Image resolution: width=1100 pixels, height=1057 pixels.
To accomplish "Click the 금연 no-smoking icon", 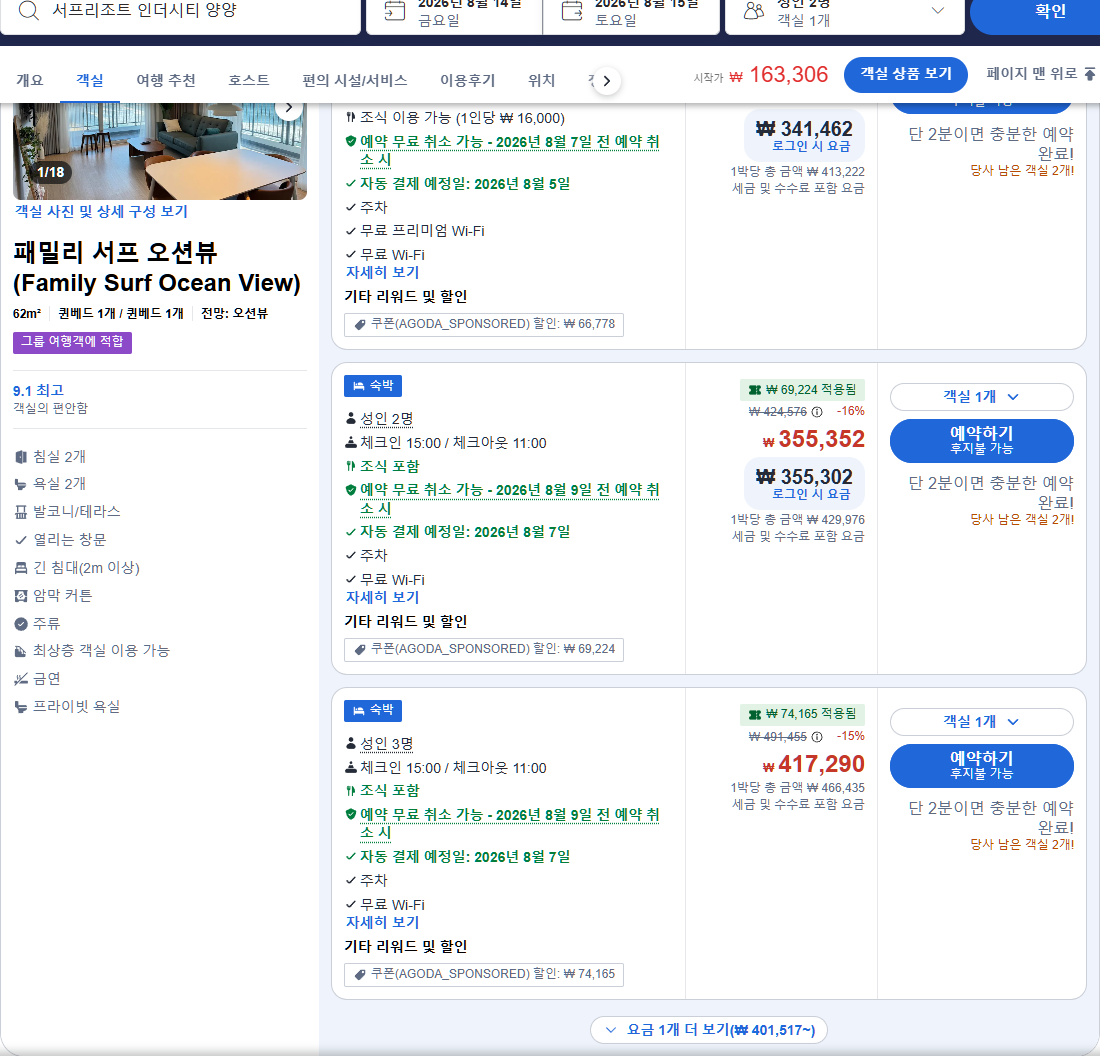I will tap(21, 679).
